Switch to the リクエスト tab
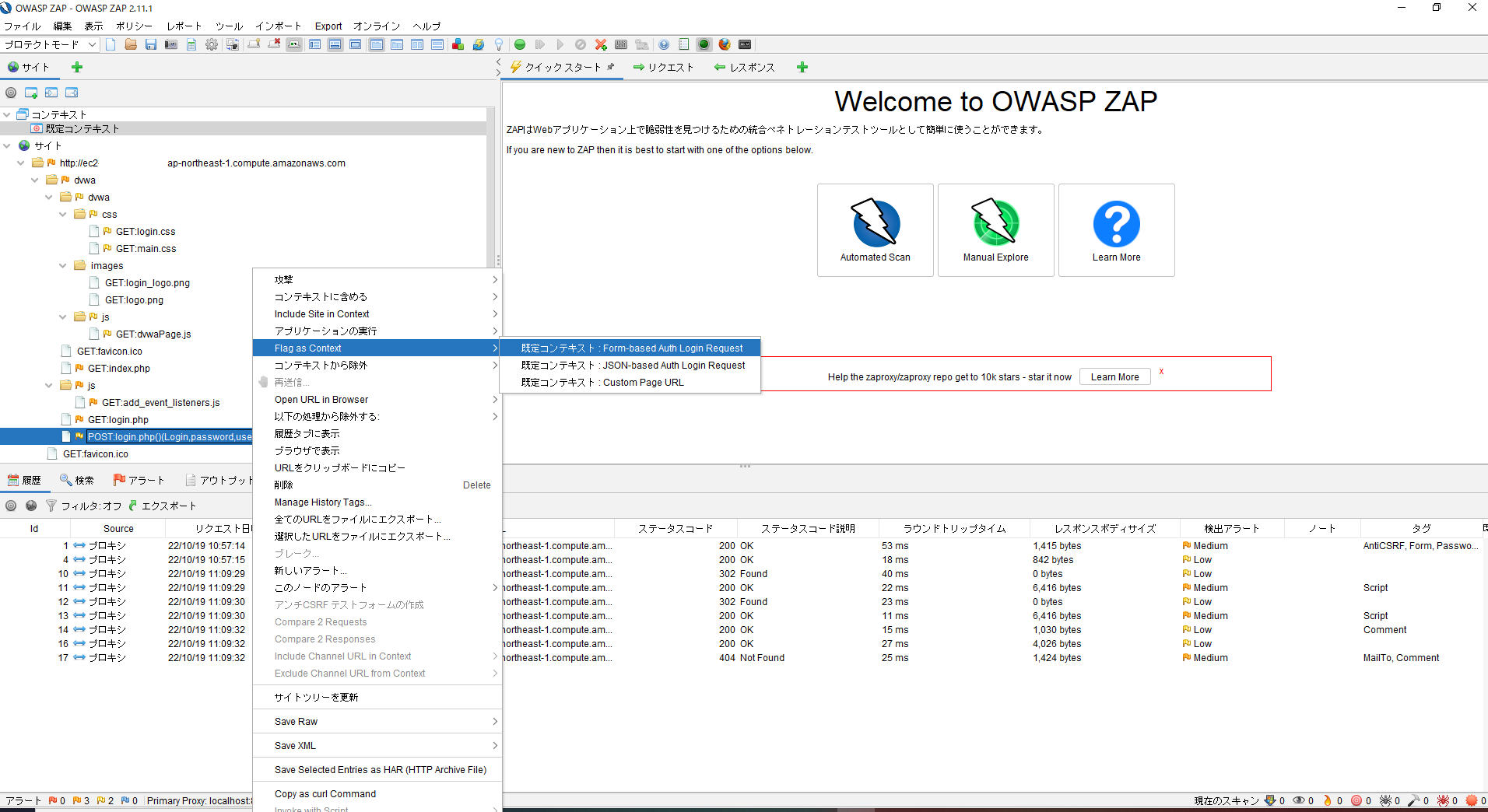The image size is (1488, 812). (x=662, y=67)
